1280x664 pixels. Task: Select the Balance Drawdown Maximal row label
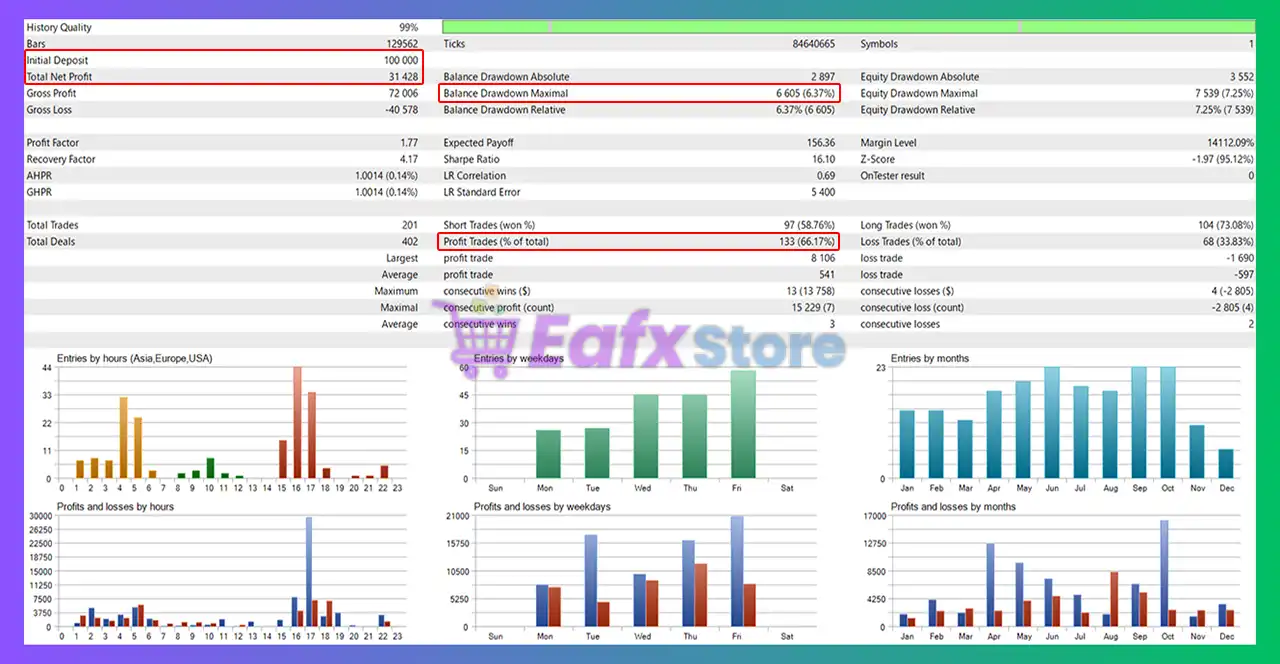(x=505, y=93)
